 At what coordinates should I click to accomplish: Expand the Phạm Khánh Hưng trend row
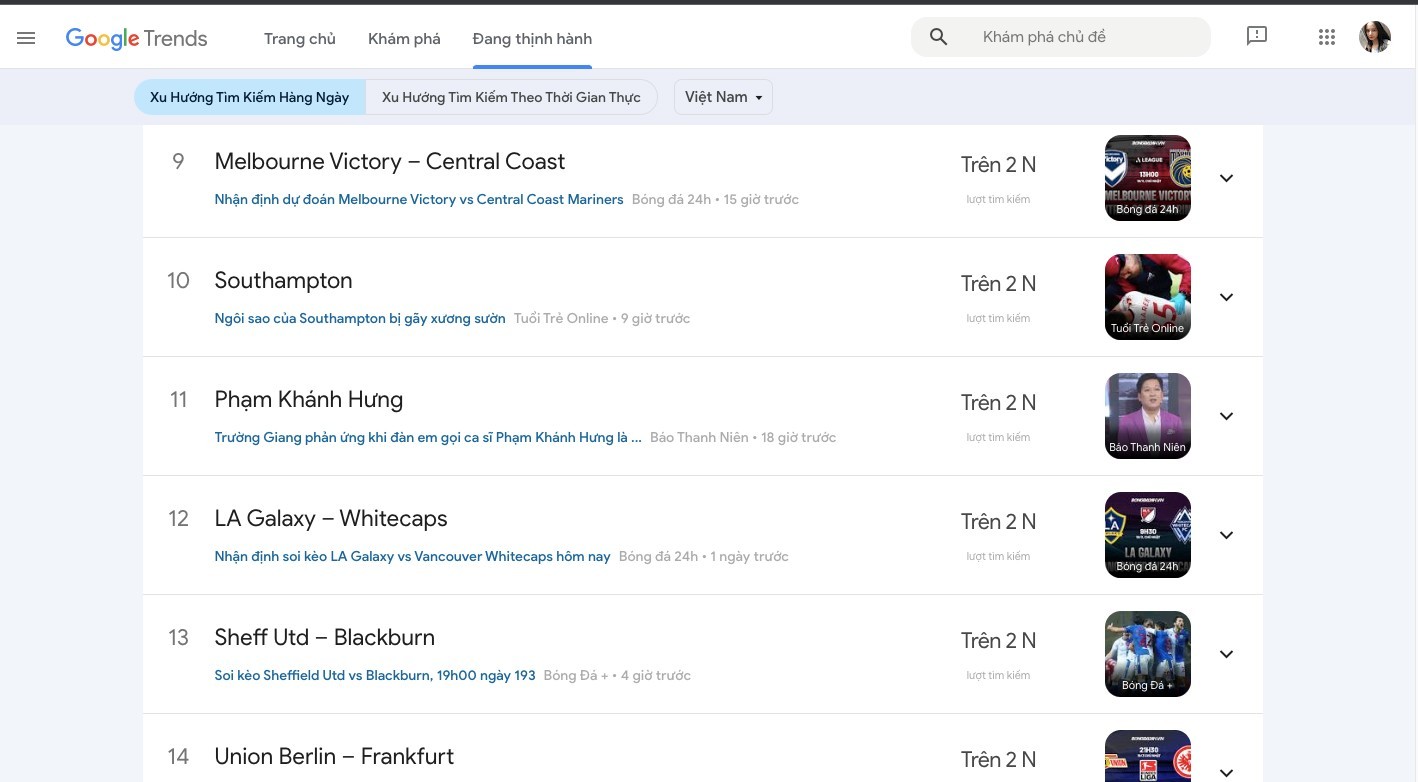tap(1226, 416)
